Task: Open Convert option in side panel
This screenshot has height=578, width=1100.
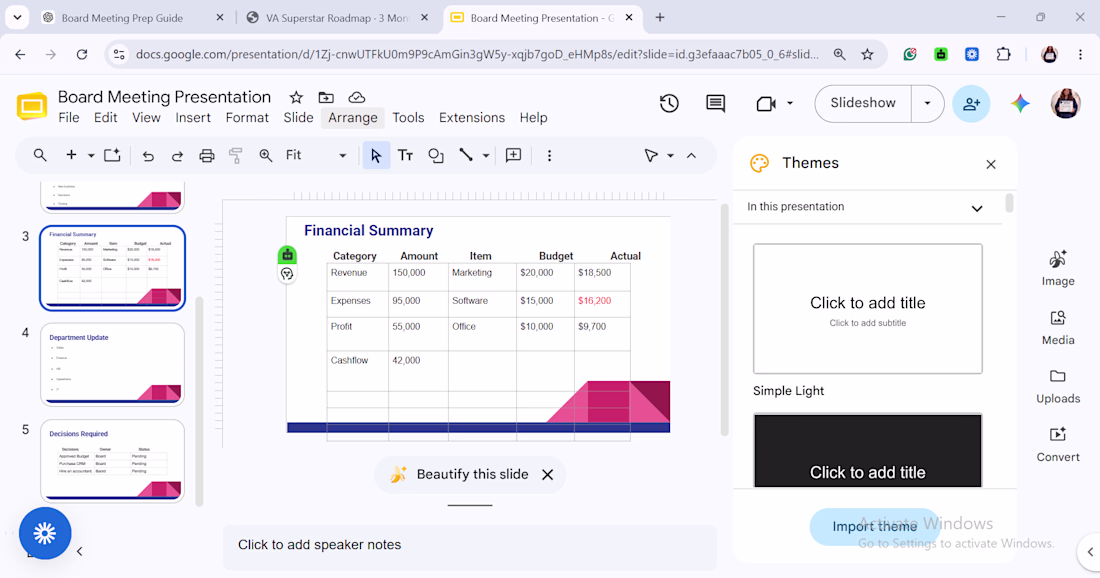Action: (x=1058, y=445)
